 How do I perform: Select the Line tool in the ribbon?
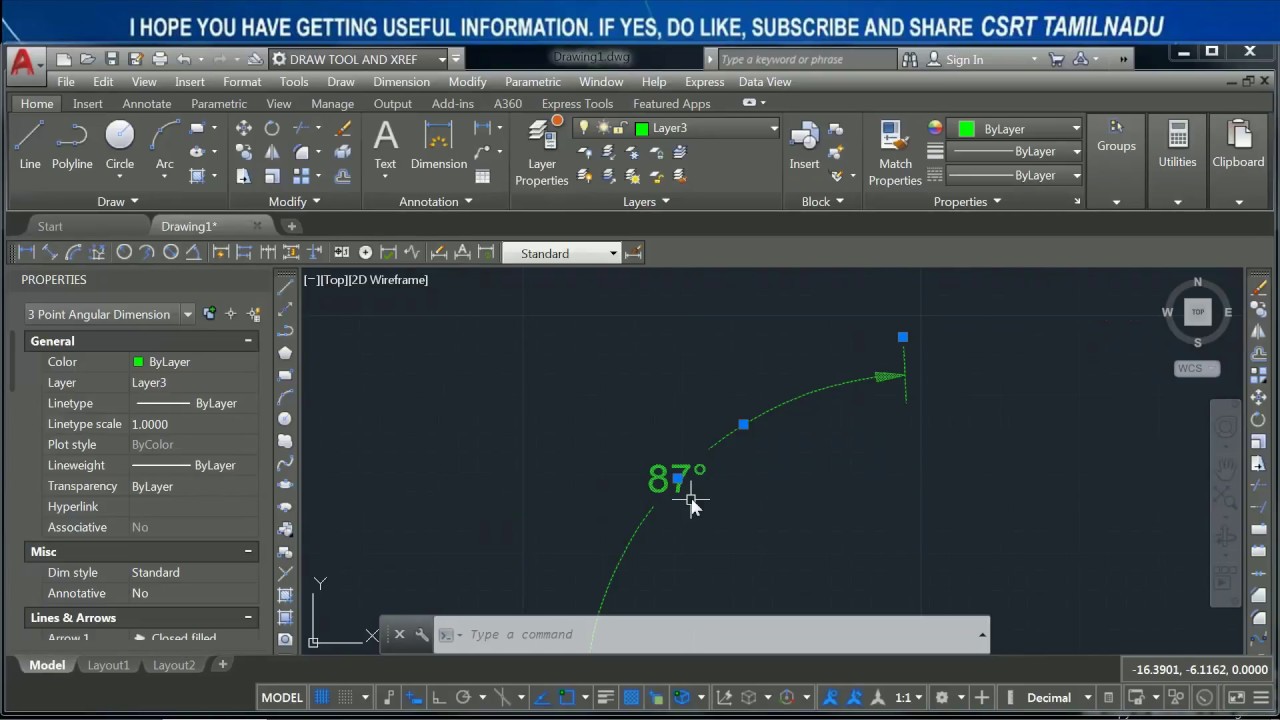tap(30, 145)
